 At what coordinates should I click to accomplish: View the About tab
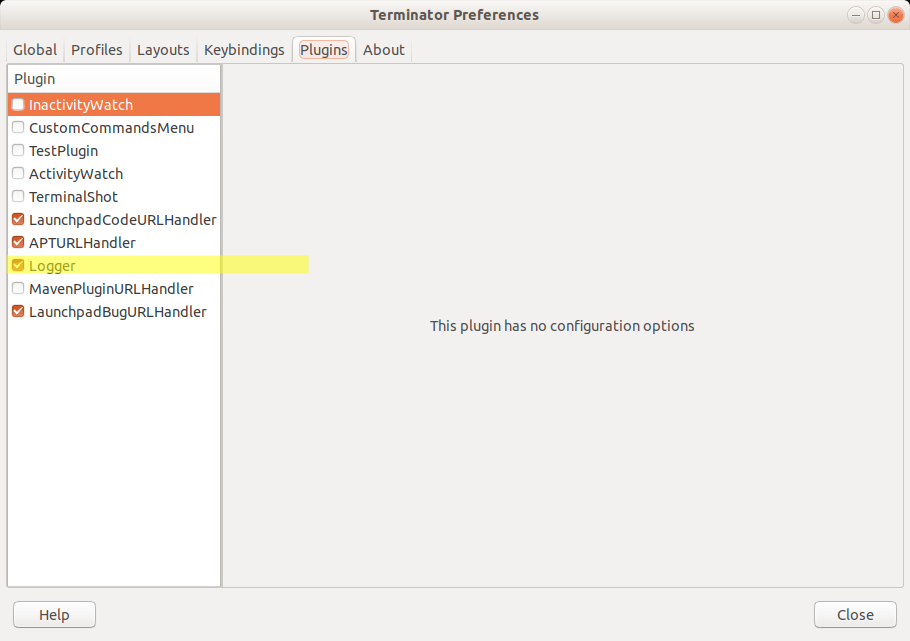[383, 49]
